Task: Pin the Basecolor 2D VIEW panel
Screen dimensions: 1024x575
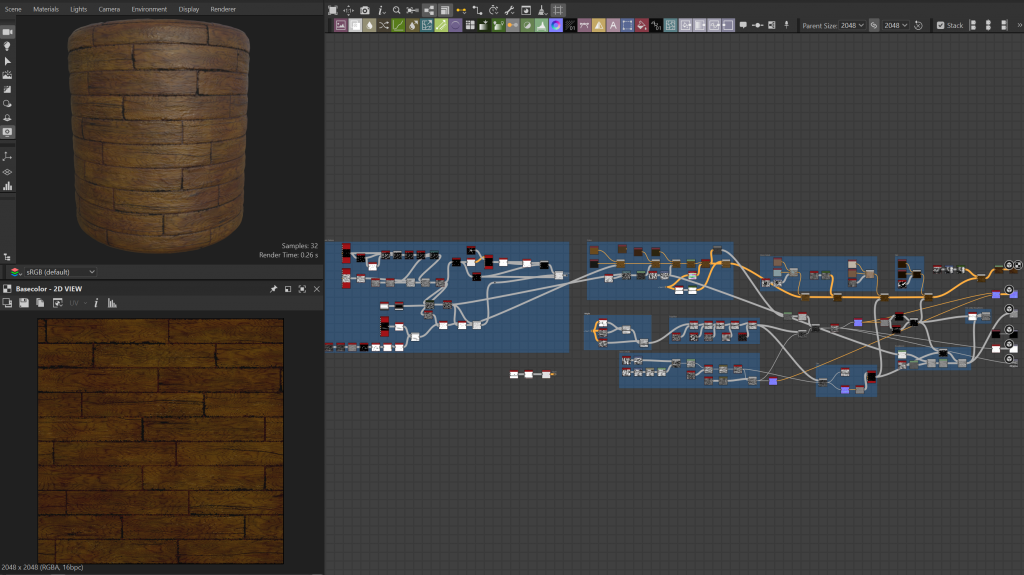Action: point(274,289)
